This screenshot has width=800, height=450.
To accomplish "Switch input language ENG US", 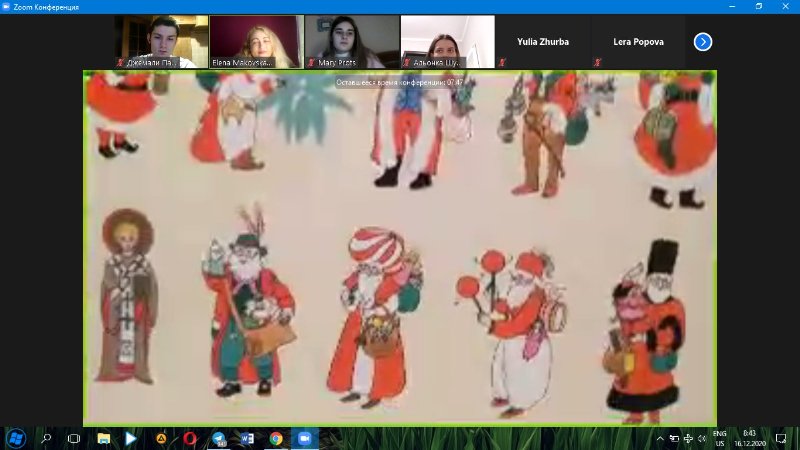I will click(720, 438).
